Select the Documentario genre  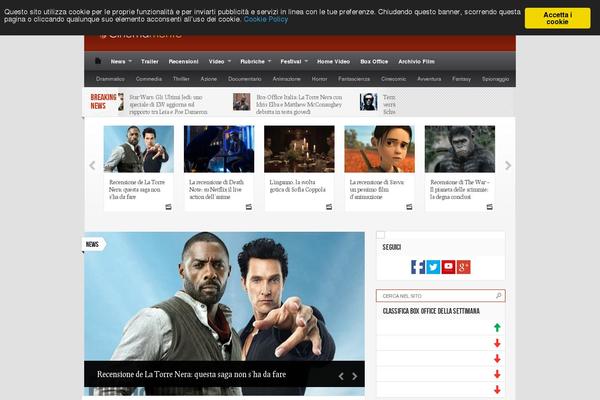[x=245, y=79]
